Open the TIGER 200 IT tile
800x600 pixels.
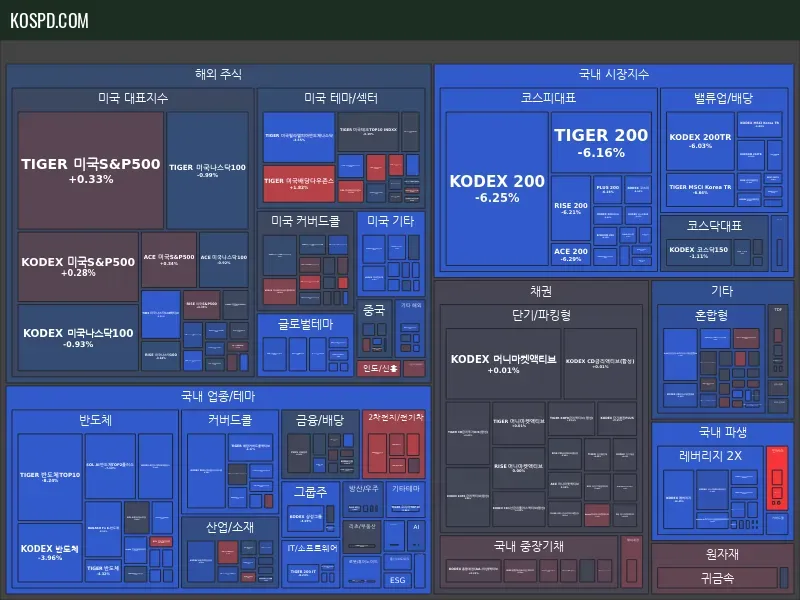pos(303,573)
